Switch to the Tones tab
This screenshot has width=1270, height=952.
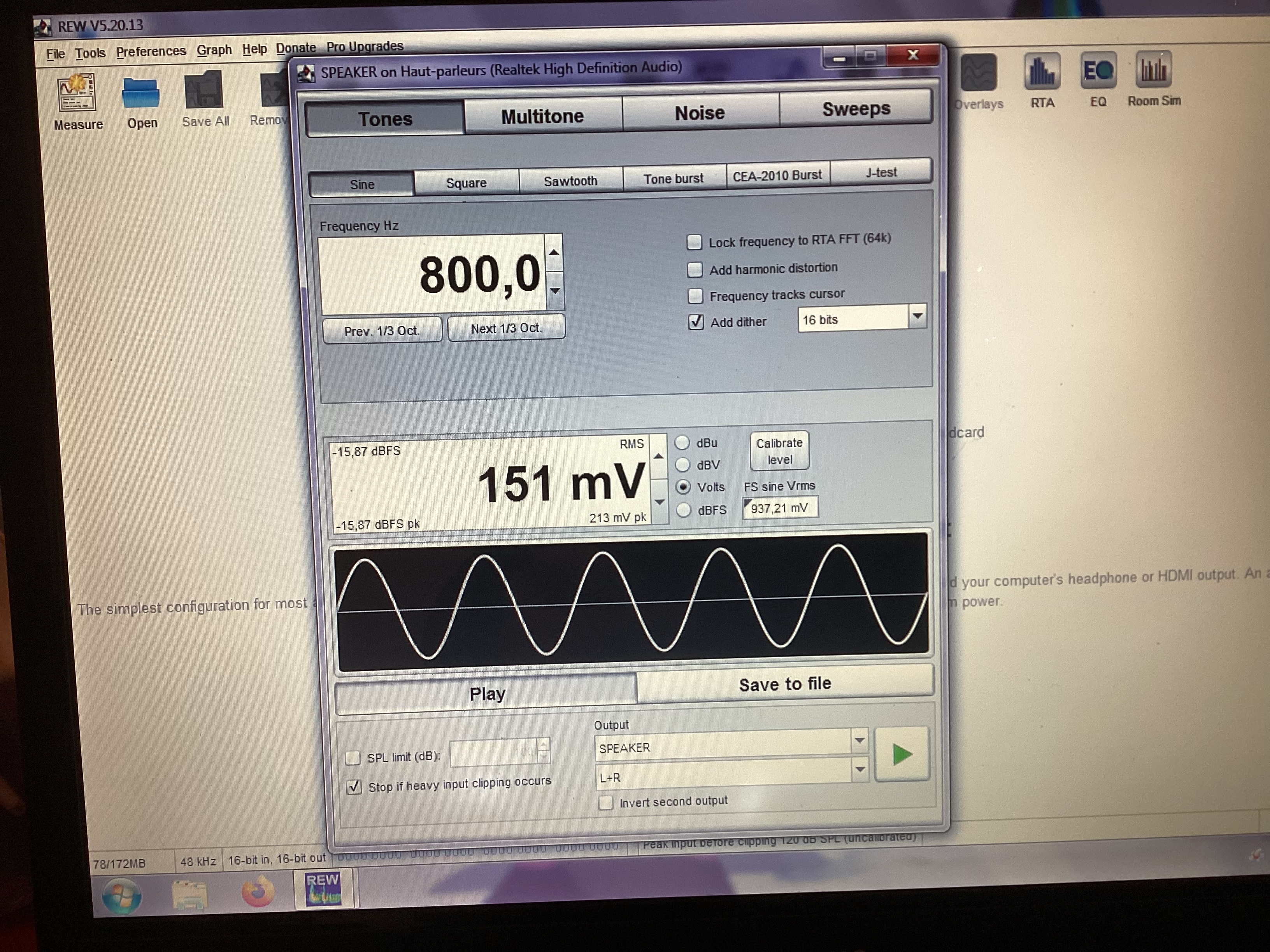[385, 119]
